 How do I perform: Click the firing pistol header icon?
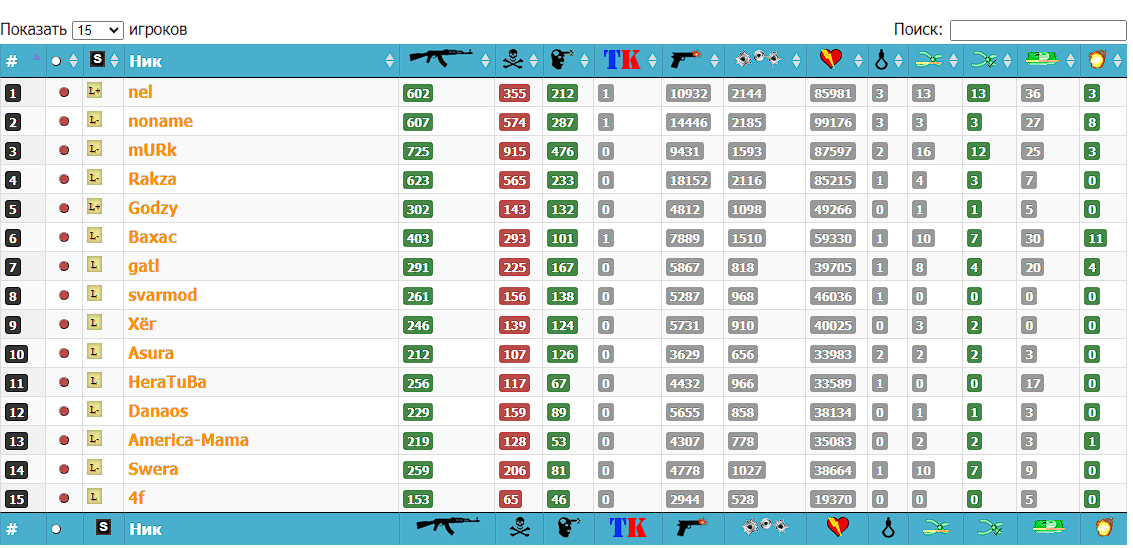[x=686, y=59]
